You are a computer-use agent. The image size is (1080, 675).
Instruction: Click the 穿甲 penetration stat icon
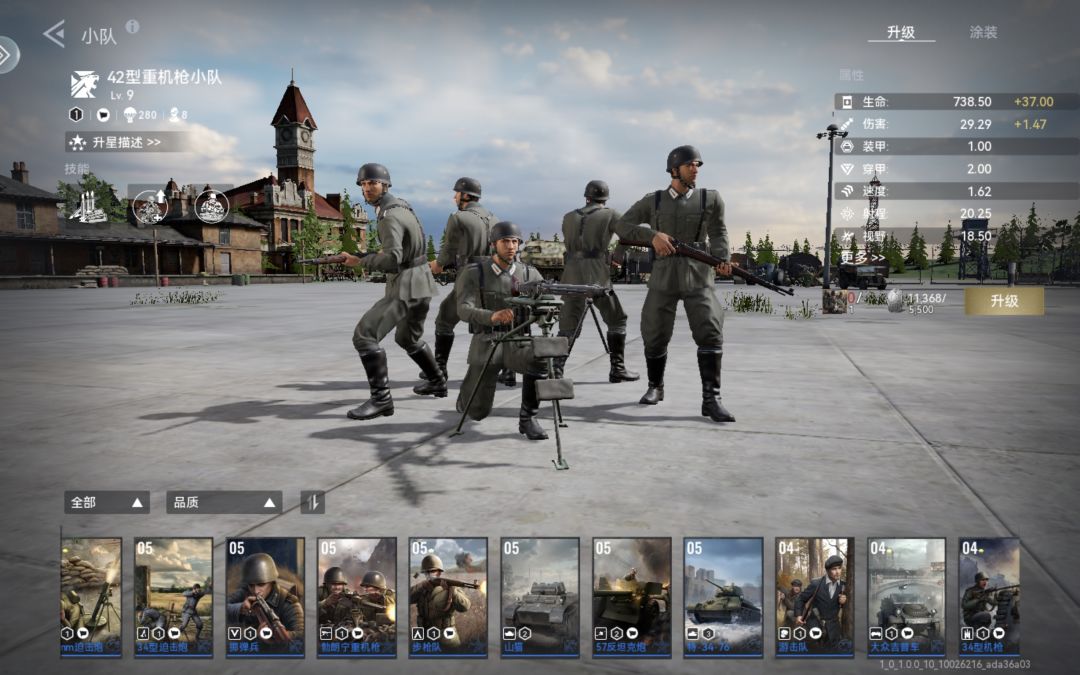click(x=847, y=169)
